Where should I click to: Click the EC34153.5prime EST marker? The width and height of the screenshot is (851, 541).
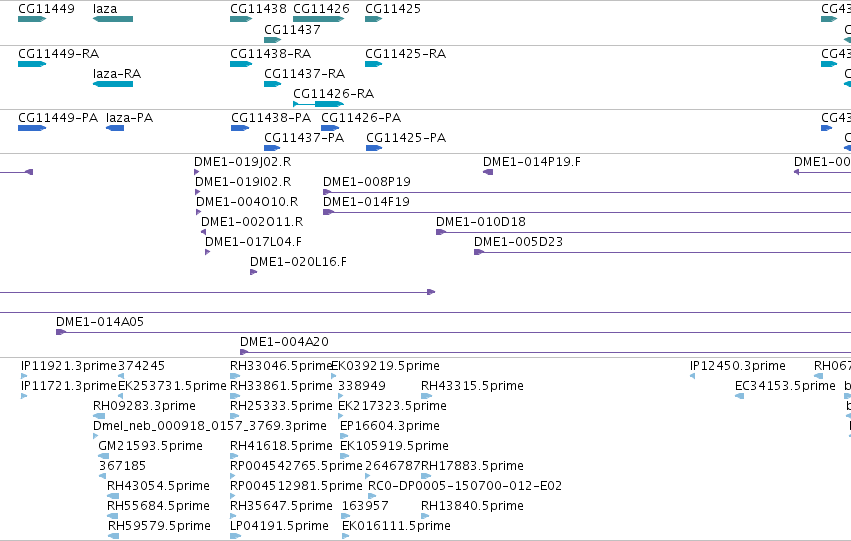tap(739, 396)
